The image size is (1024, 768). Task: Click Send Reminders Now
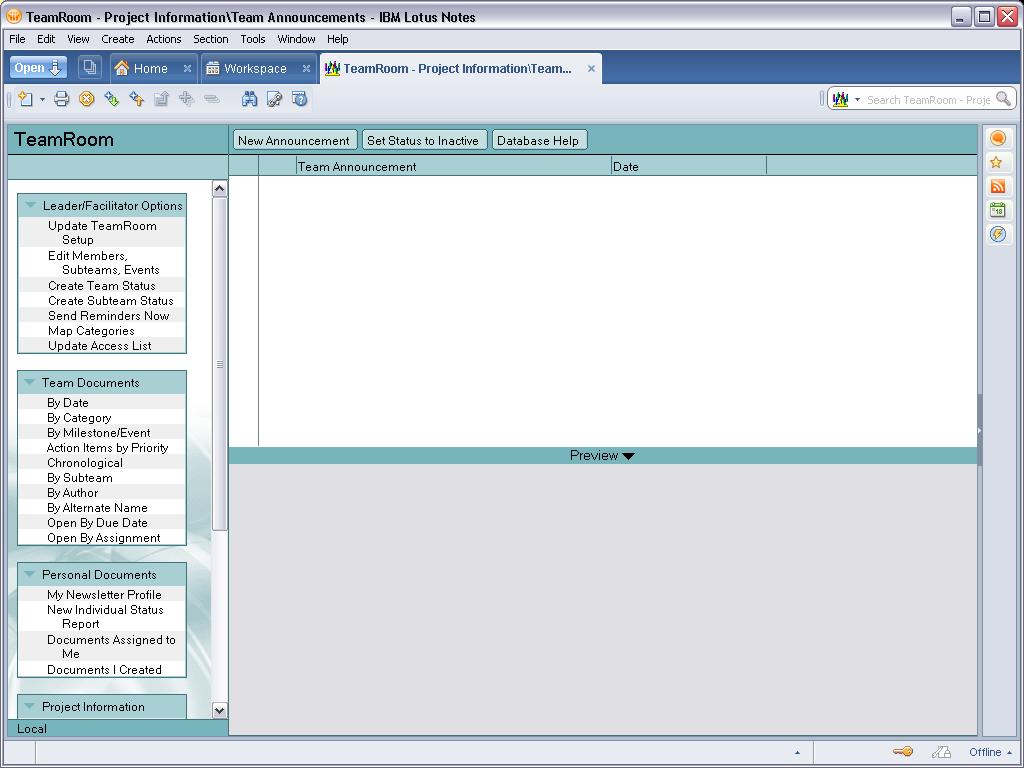108,315
